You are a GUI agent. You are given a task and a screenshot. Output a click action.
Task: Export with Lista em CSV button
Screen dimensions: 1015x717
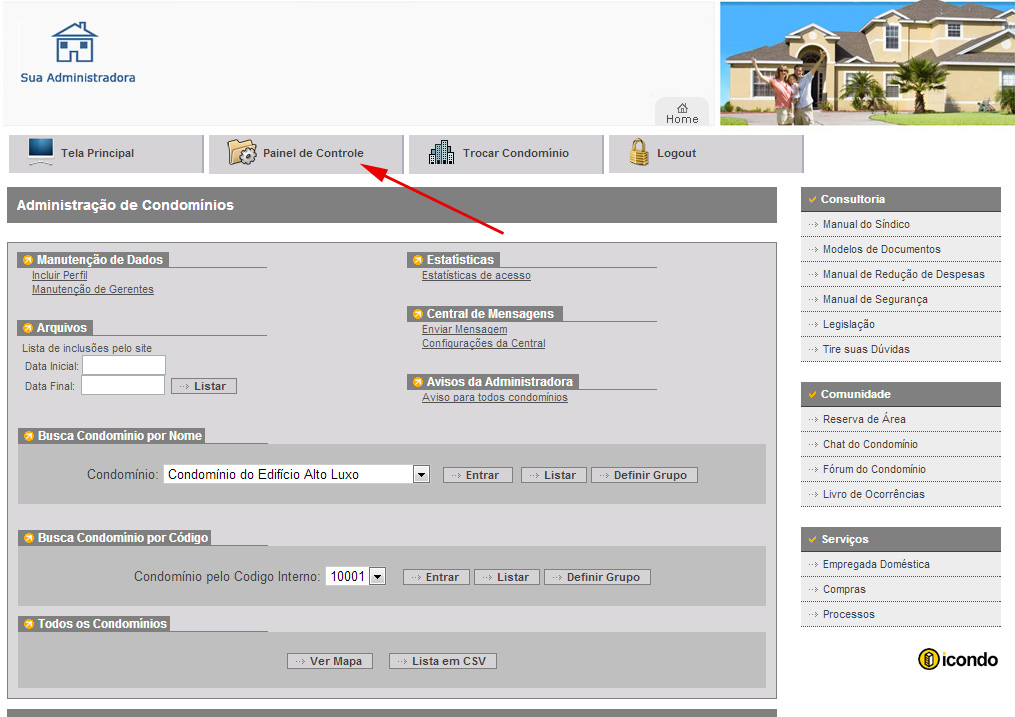click(442, 661)
